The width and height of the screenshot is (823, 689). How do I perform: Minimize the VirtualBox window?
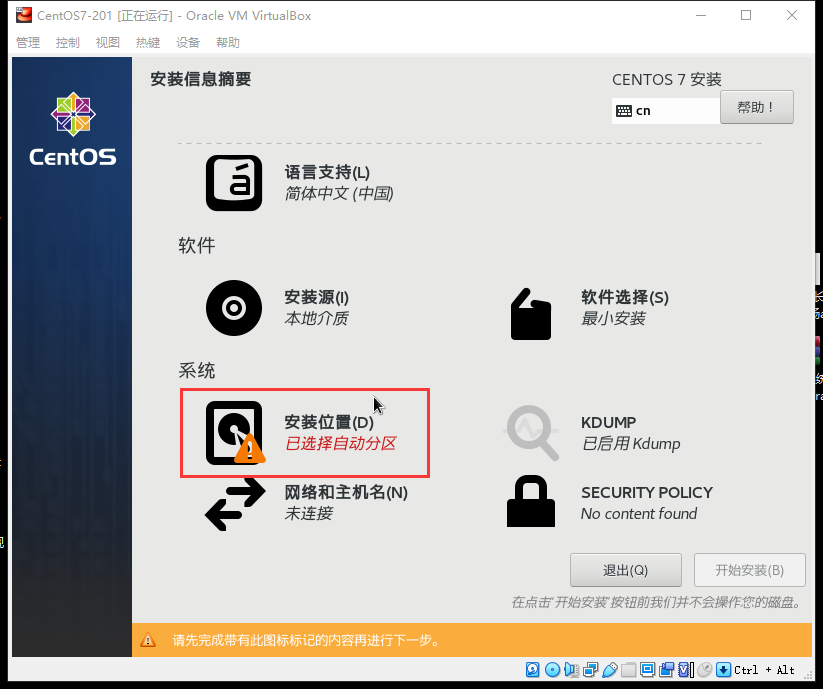[701, 15]
